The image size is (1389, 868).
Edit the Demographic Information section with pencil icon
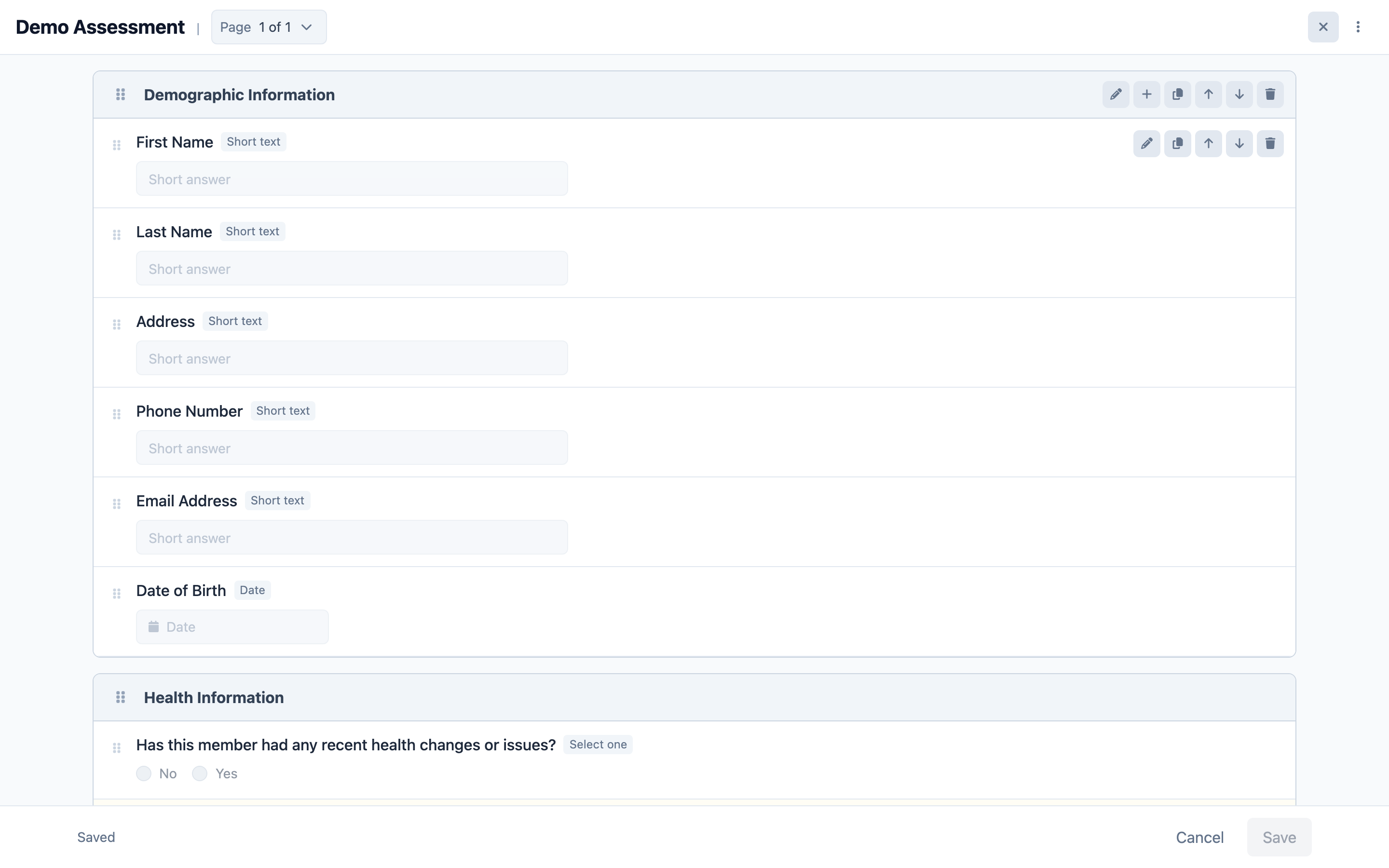point(1115,94)
